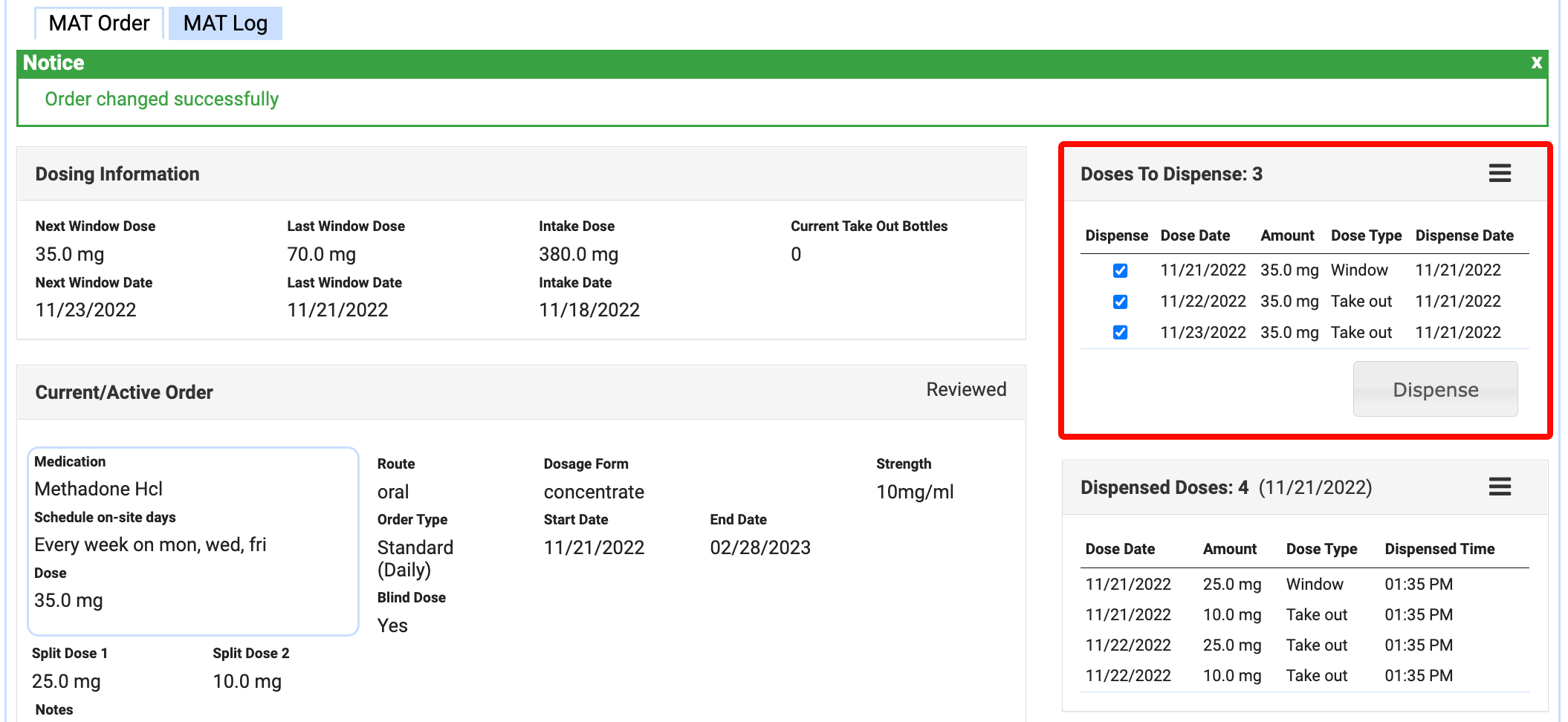The image size is (1568, 722).
Task: Open the Doses To Dispense hamburger menu
Action: pos(1500,174)
